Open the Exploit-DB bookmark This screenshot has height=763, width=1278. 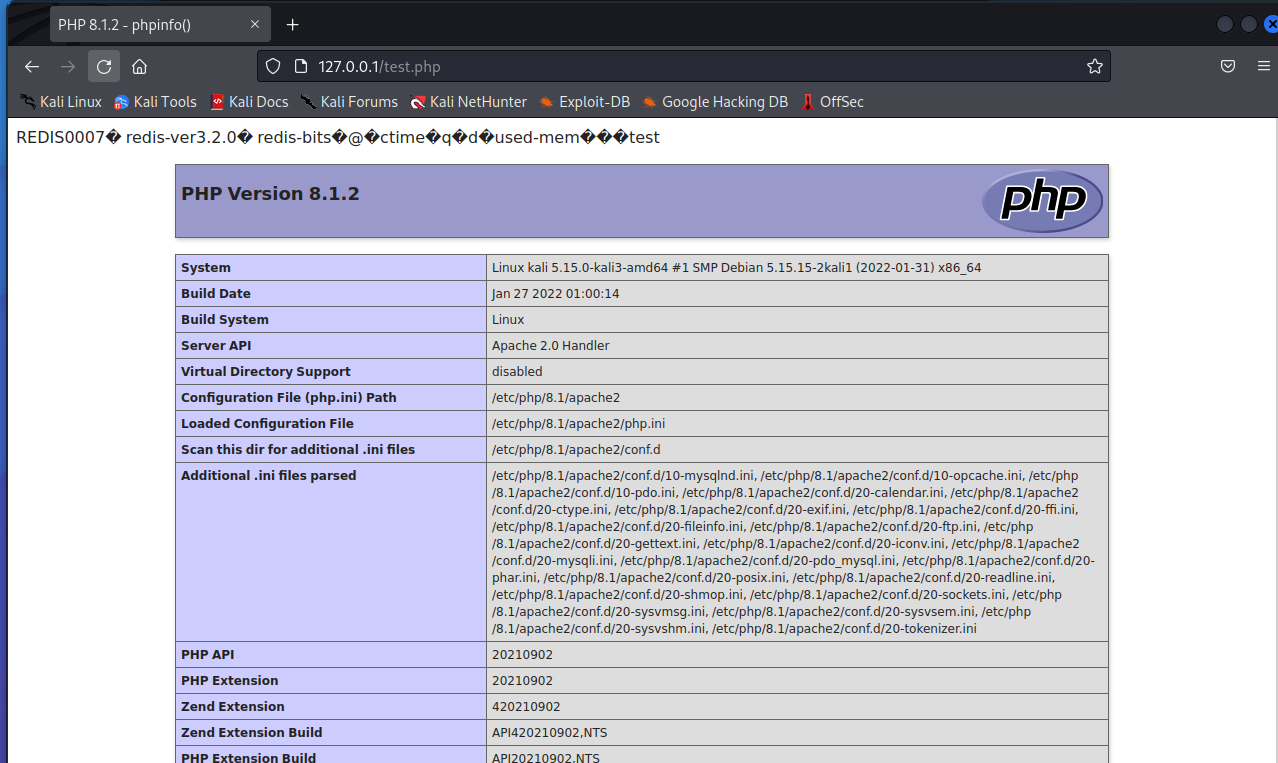click(584, 102)
